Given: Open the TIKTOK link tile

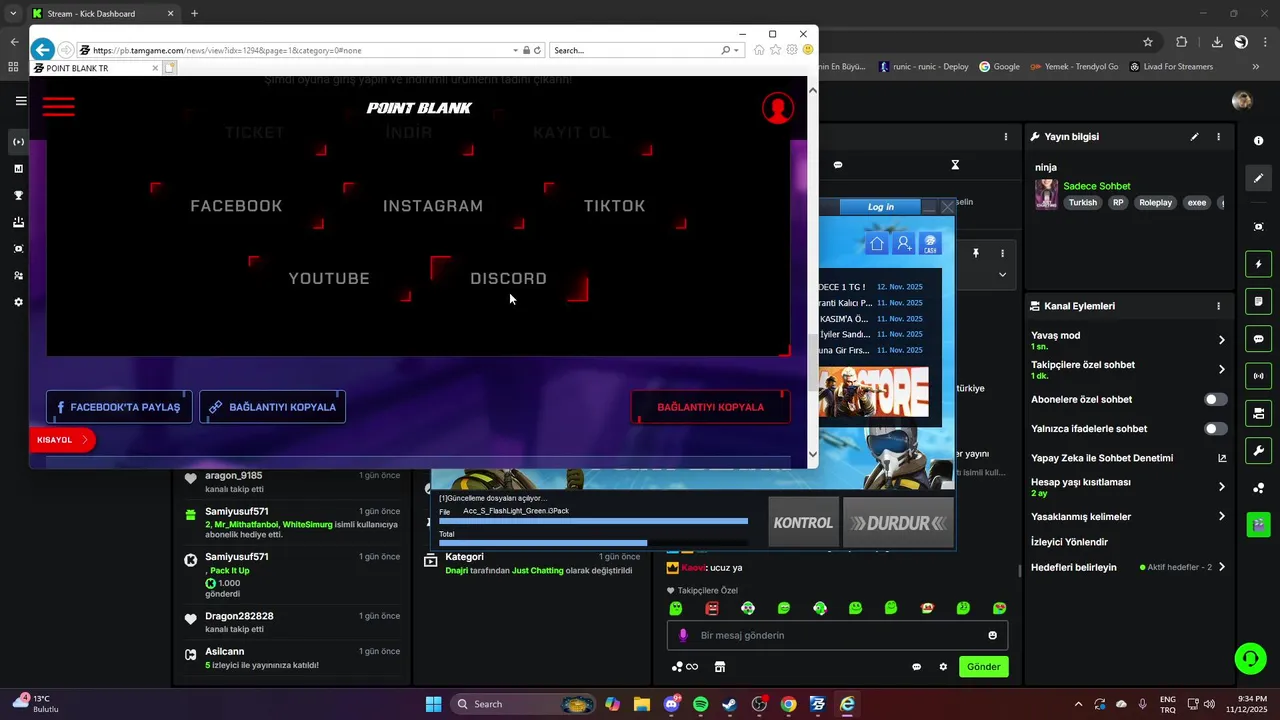Looking at the screenshot, I should [x=614, y=206].
